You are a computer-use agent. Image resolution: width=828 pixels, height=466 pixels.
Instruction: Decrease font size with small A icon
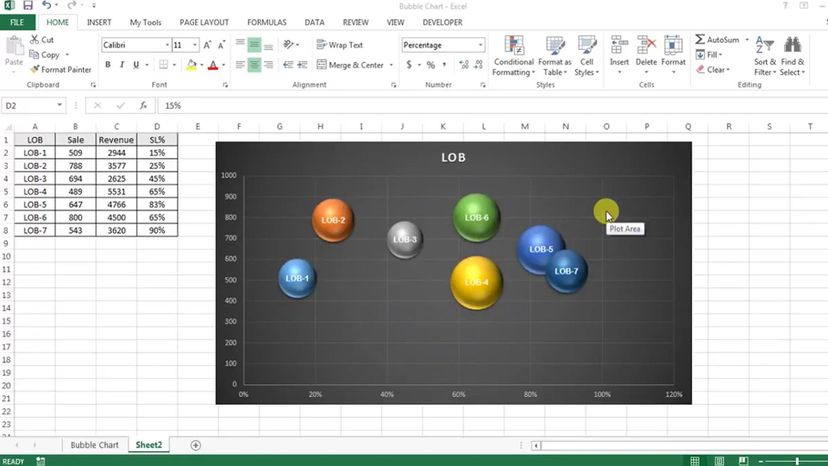click(221, 45)
